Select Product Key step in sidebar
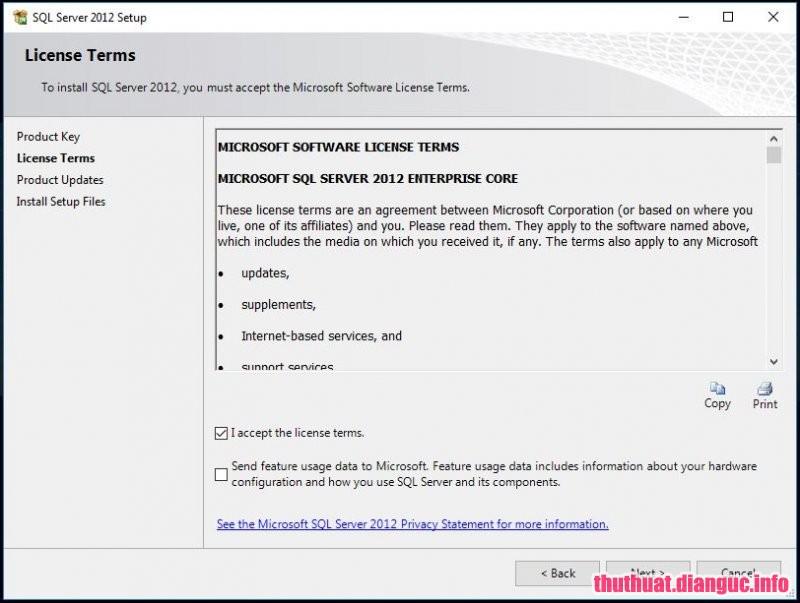This screenshot has width=800, height=603. click(48, 137)
